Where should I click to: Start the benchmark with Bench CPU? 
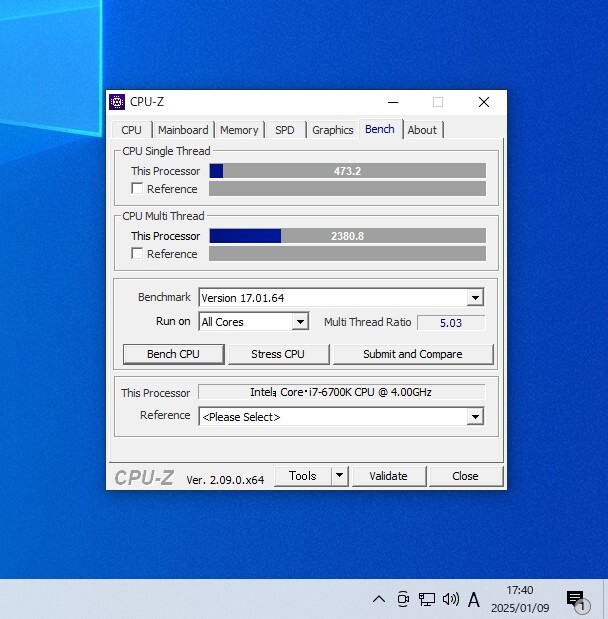(x=173, y=354)
